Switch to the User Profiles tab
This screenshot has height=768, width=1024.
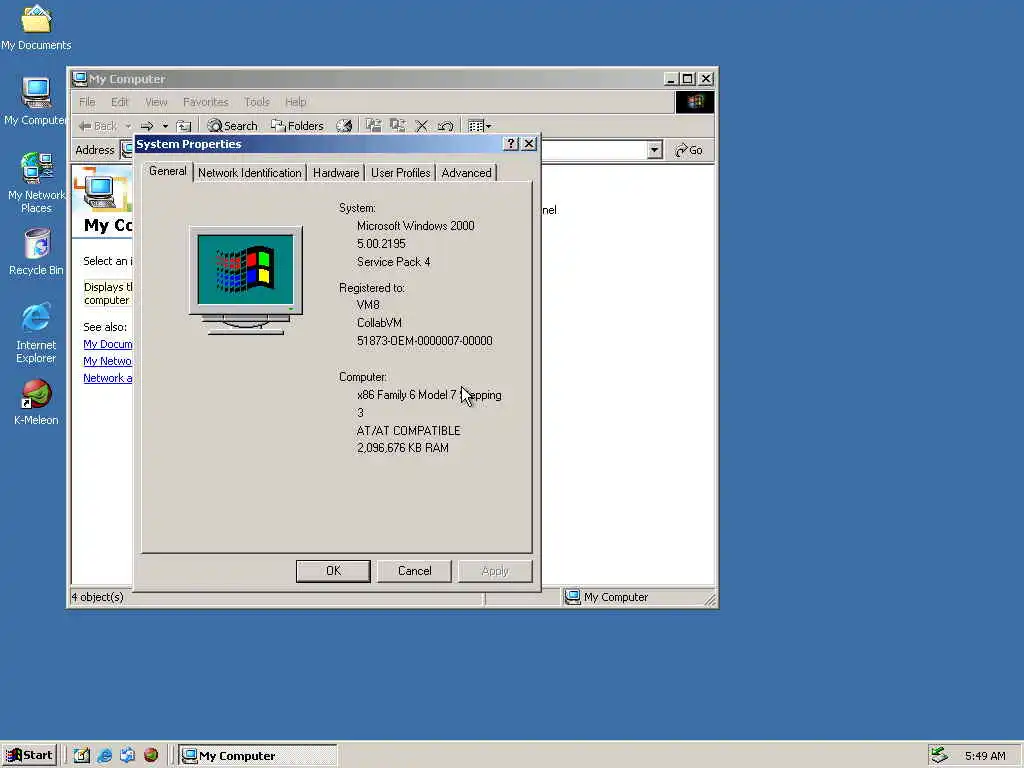400,173
